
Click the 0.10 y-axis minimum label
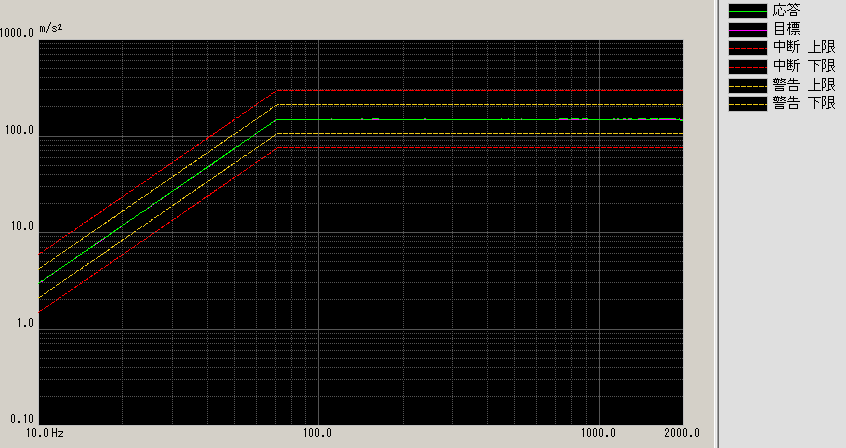22,419
